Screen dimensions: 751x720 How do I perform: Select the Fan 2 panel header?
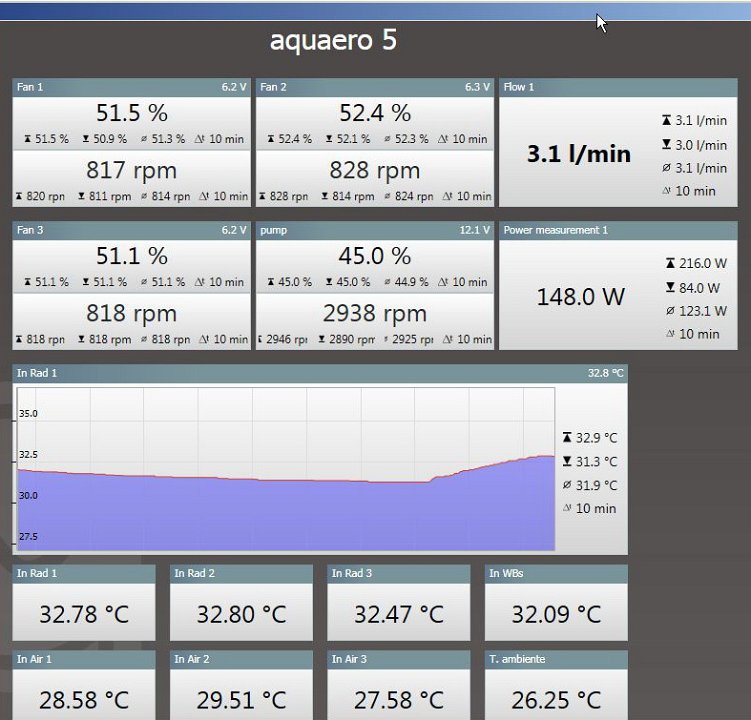click(375, 87)
